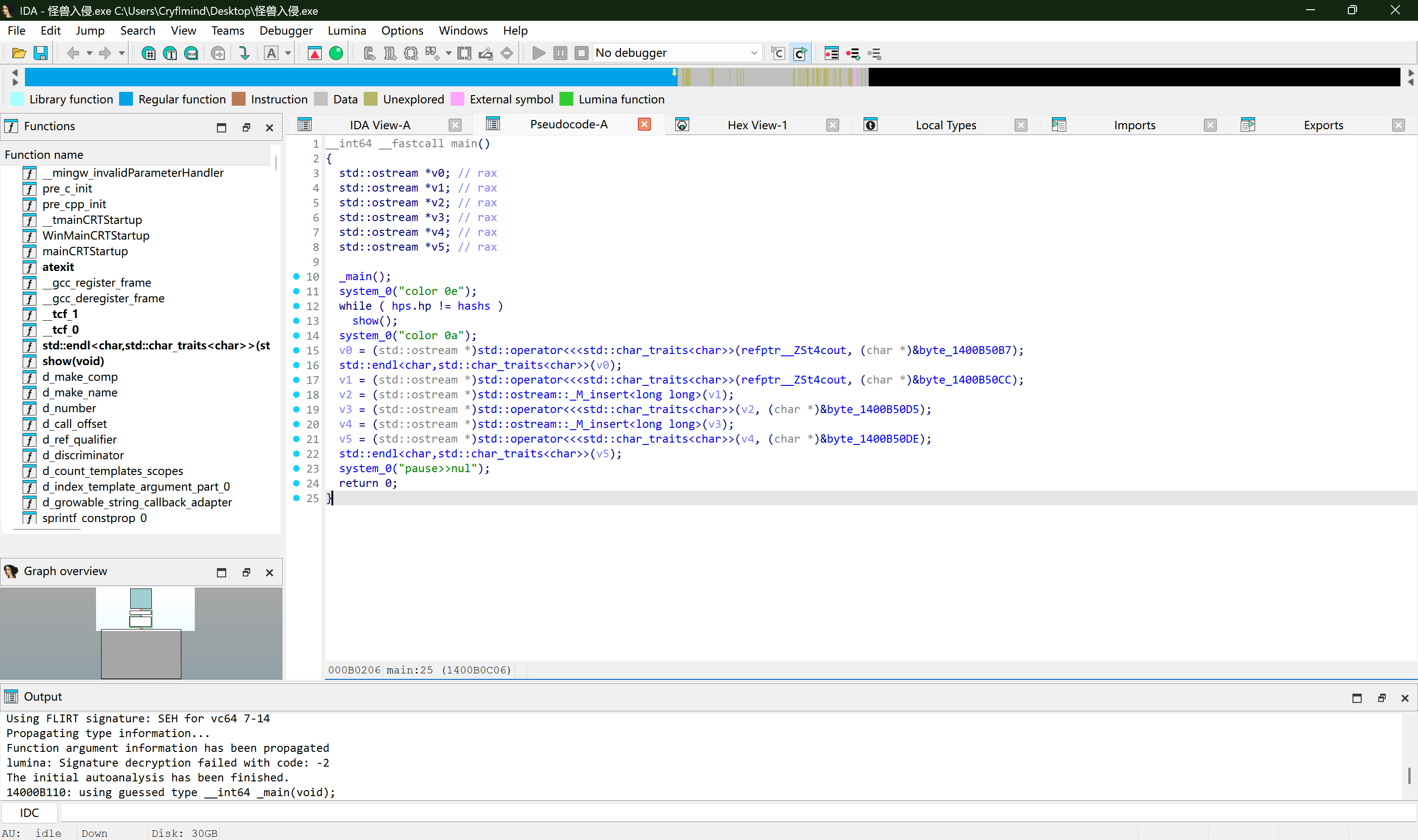Toggle breakpoint dot on line 24
Screen dimensions: 1418x840
tap(296, 483)
